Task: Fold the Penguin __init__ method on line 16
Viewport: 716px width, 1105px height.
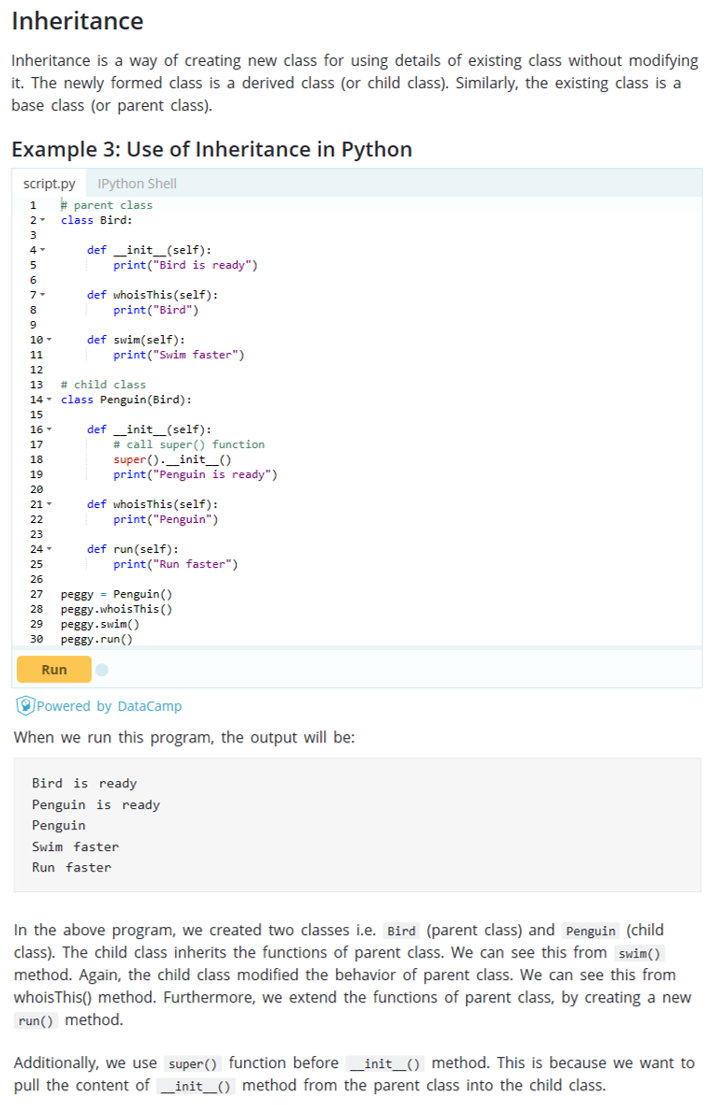Action: [x=49, y=429]
